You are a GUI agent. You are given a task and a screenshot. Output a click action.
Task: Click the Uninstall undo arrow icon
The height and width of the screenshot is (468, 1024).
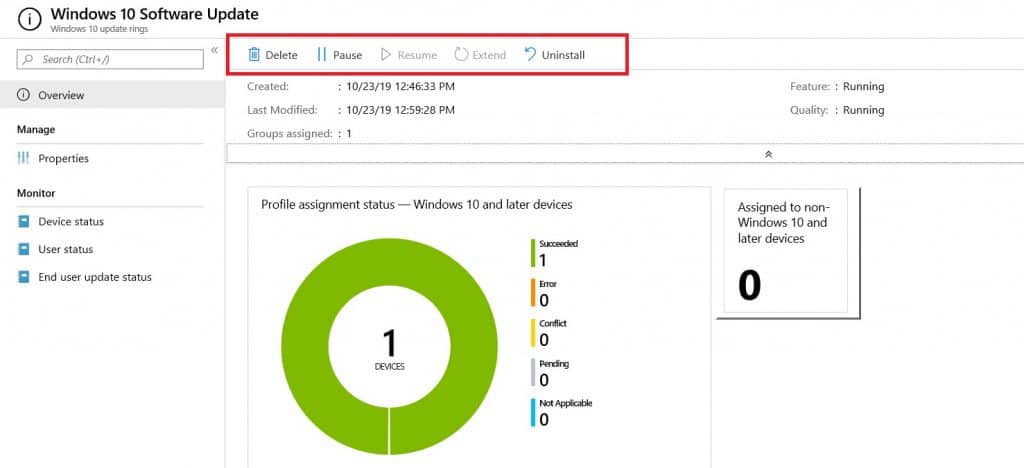click(x=530, y=54)
